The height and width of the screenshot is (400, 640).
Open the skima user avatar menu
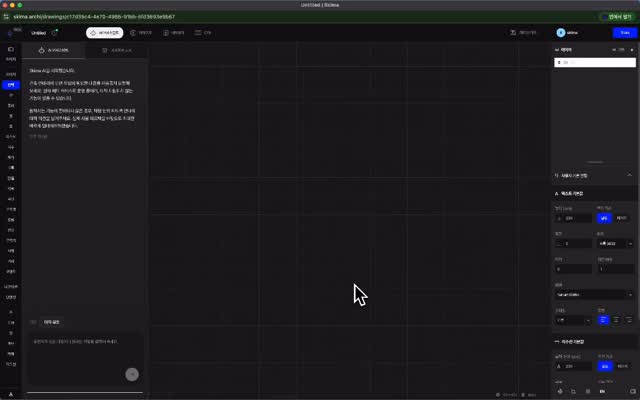[x=567, y=33]
